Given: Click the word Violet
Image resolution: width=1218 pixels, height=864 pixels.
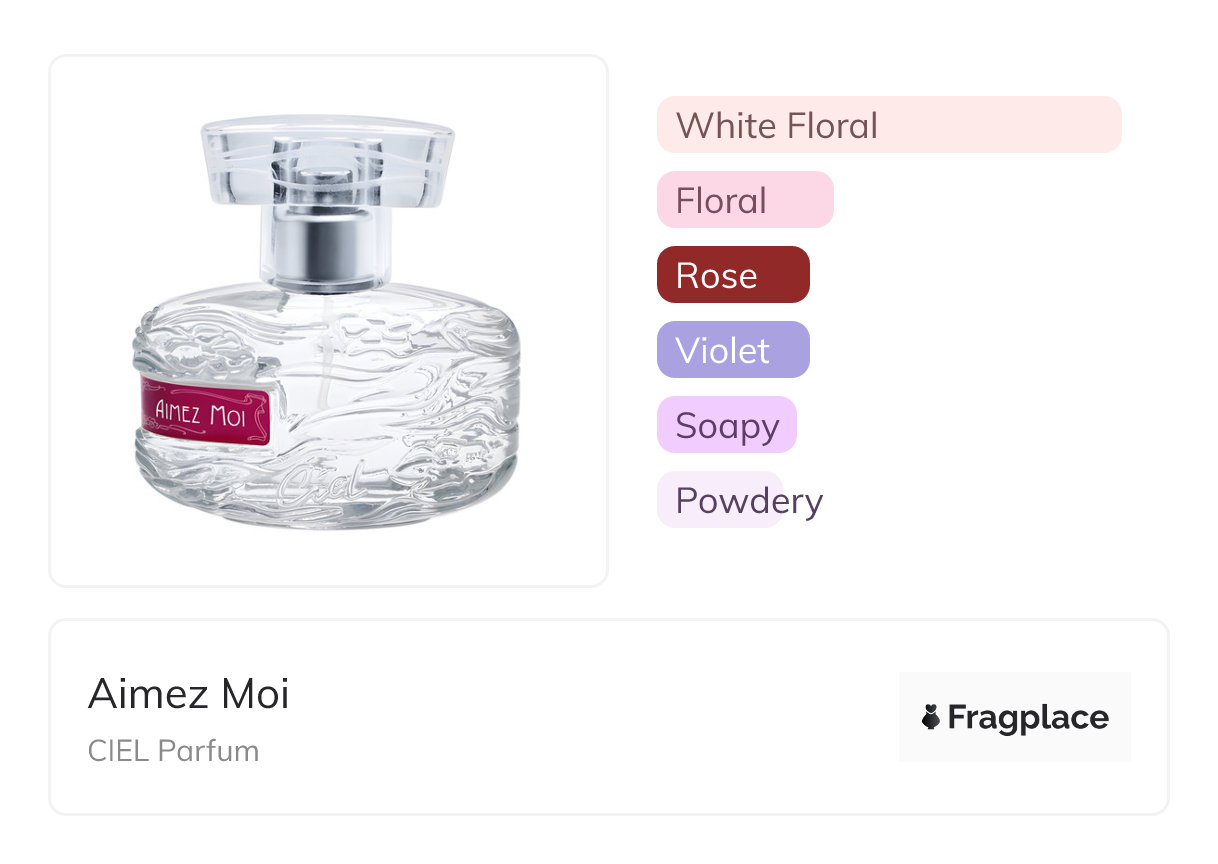Looking at the screenshot, I should coord(722,351).
